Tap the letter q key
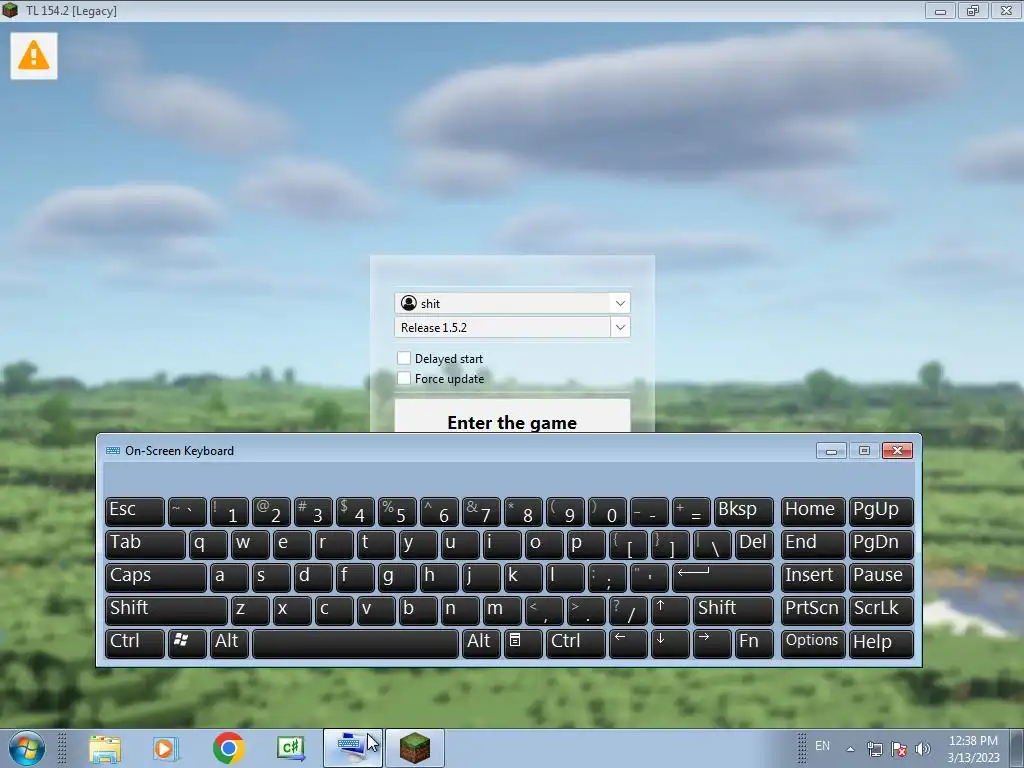The image size is (1024, 768). pyautogui.click(x=208, y=544)
